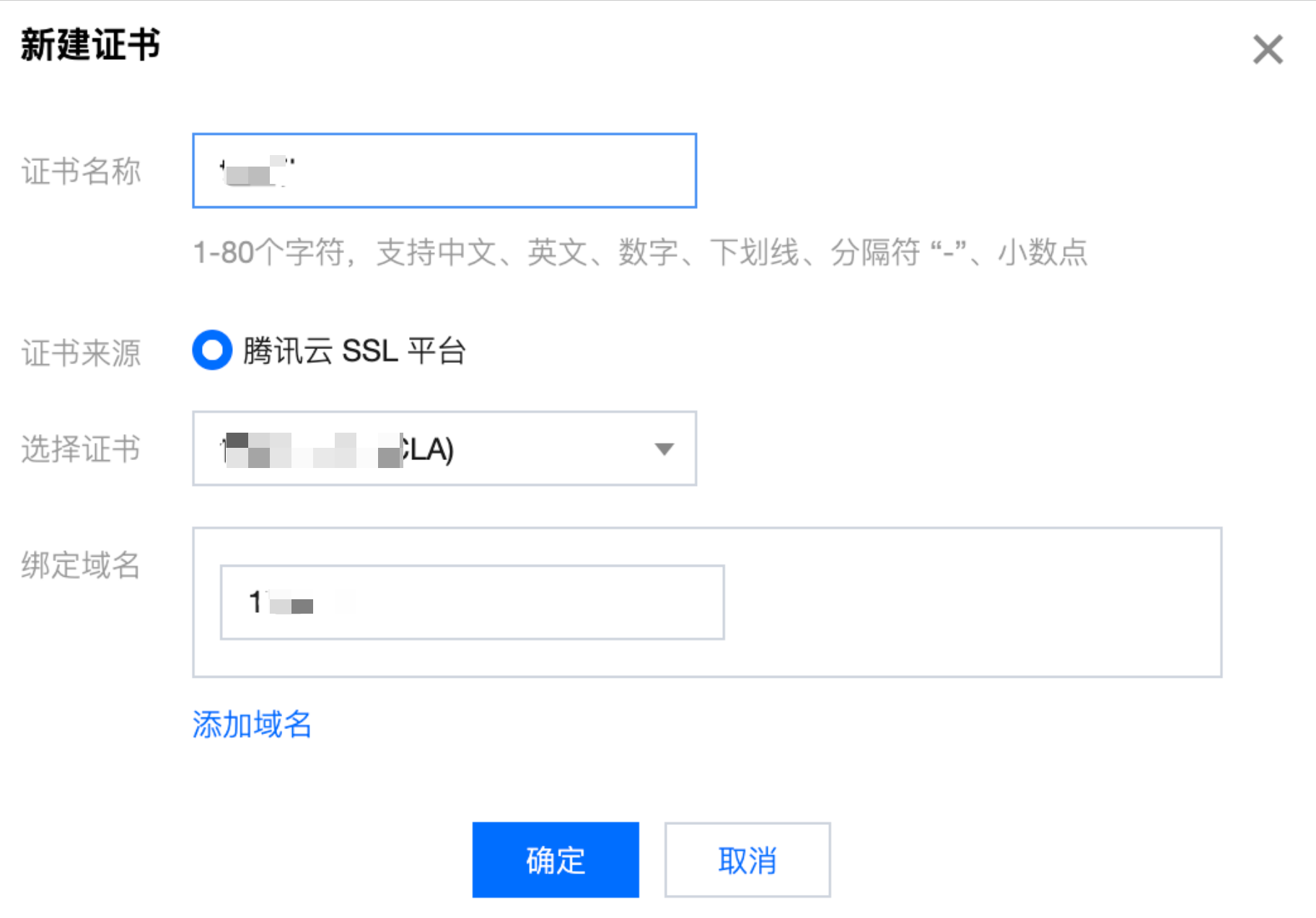This screenshot has width=1316, height=918.
Task: Click 添加域名 link
Action: [x=252, y=724]
